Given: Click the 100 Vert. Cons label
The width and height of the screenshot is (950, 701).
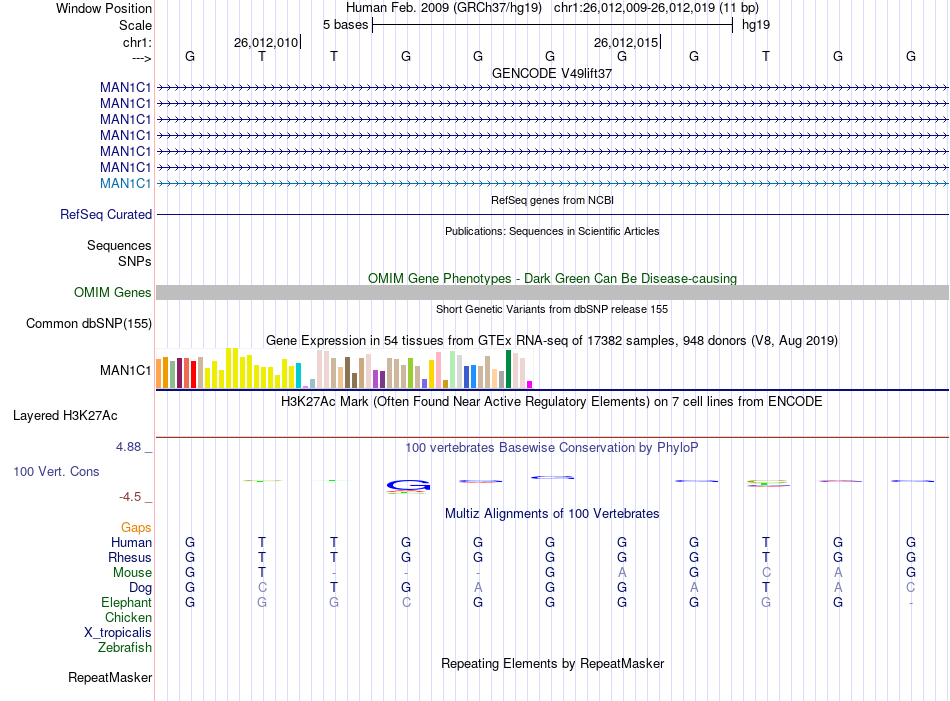Looking at the screenshot, I should tap(56, 471).
